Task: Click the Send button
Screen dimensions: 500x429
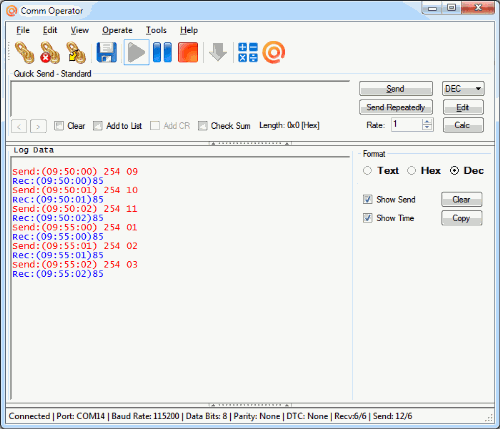Action: coord(396,89)
